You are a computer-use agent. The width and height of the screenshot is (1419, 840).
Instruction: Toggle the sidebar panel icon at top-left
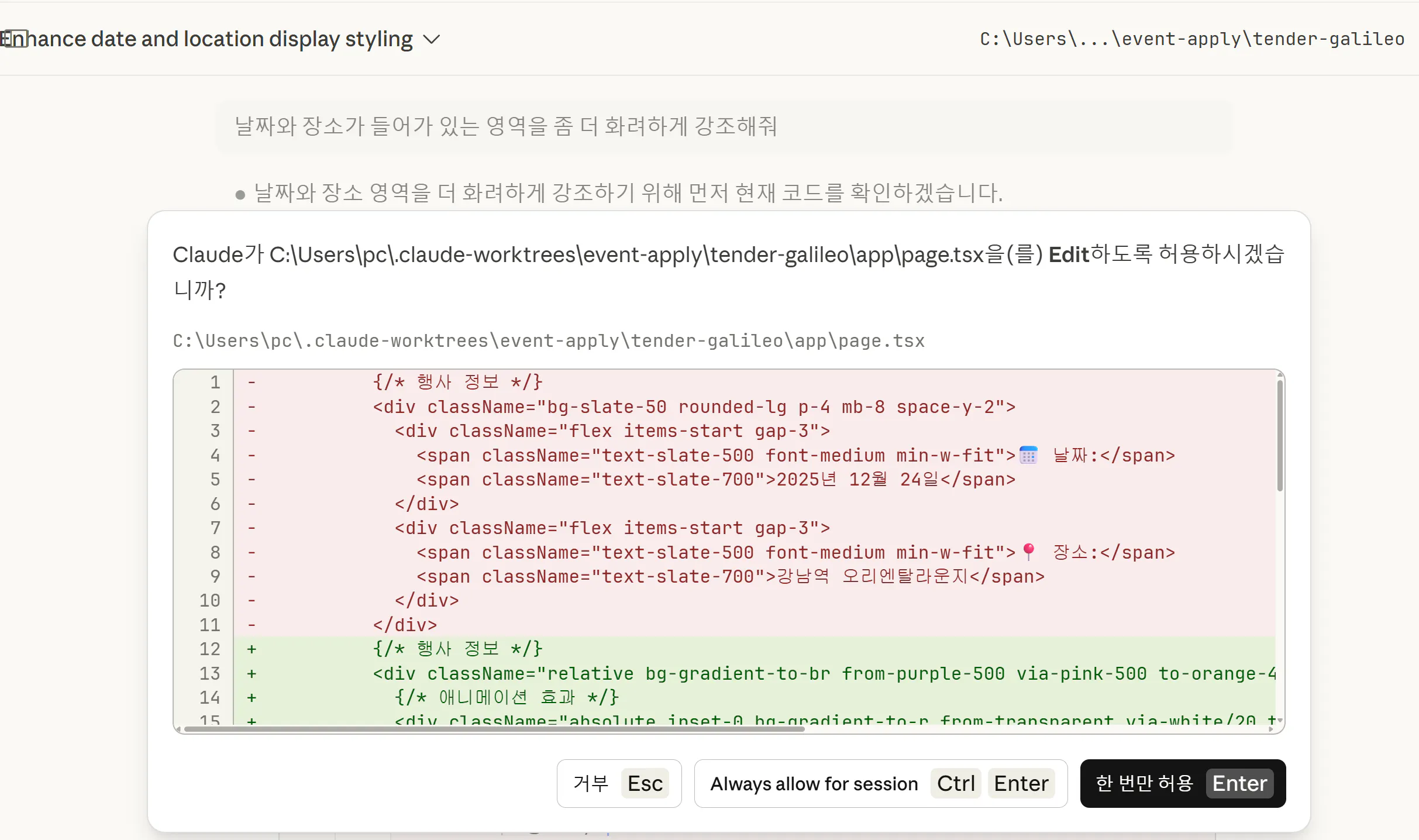click(x=15, y=39)
